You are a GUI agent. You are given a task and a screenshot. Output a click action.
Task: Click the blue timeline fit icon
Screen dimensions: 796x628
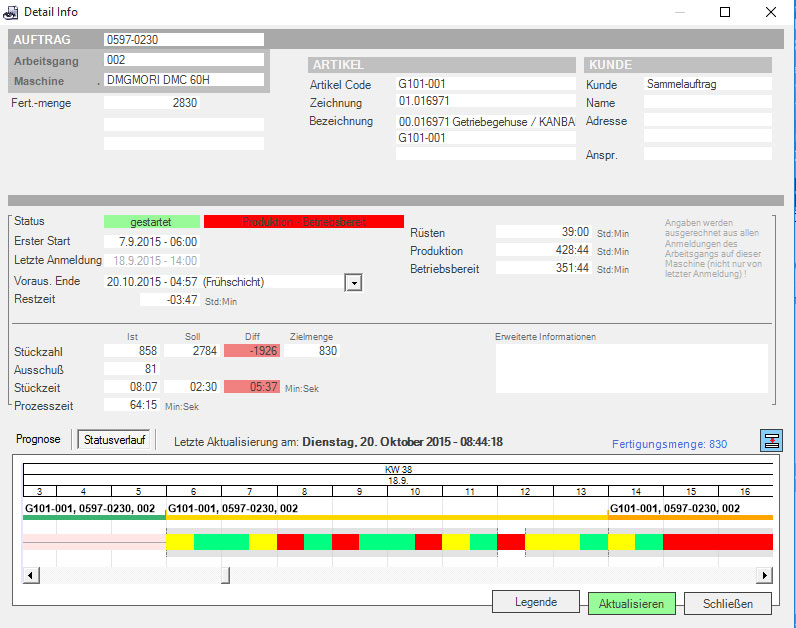point(771,441)
